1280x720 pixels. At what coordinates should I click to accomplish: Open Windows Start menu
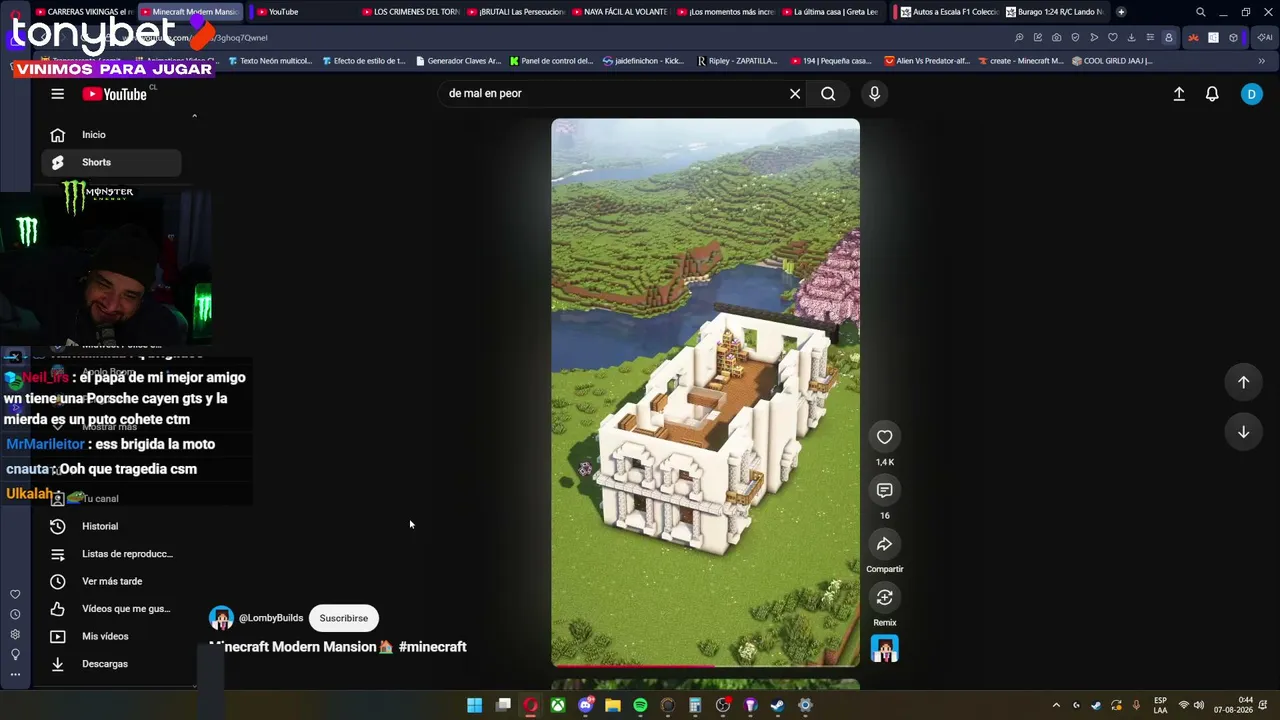tap(475, 706)
